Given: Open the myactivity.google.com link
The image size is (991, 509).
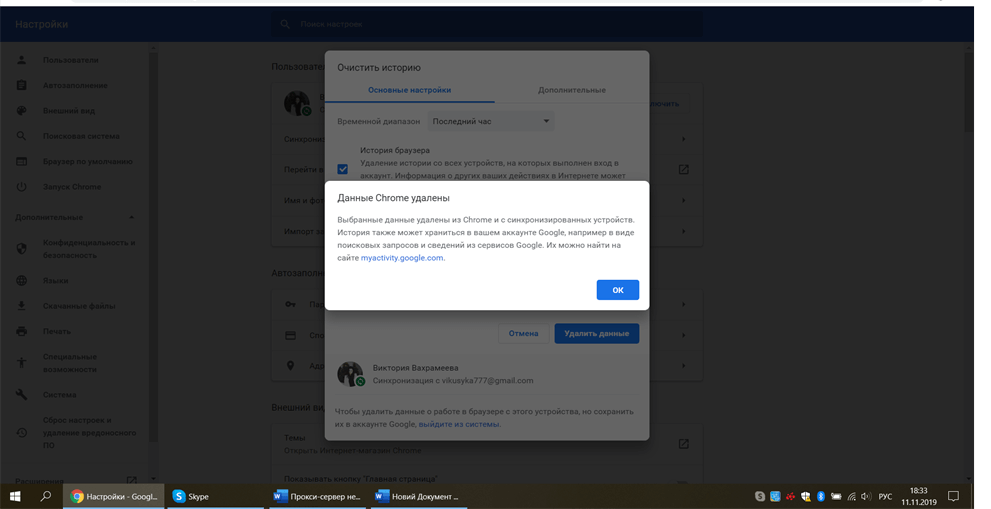Looking at the screenshot, I should tap(402, 258).
